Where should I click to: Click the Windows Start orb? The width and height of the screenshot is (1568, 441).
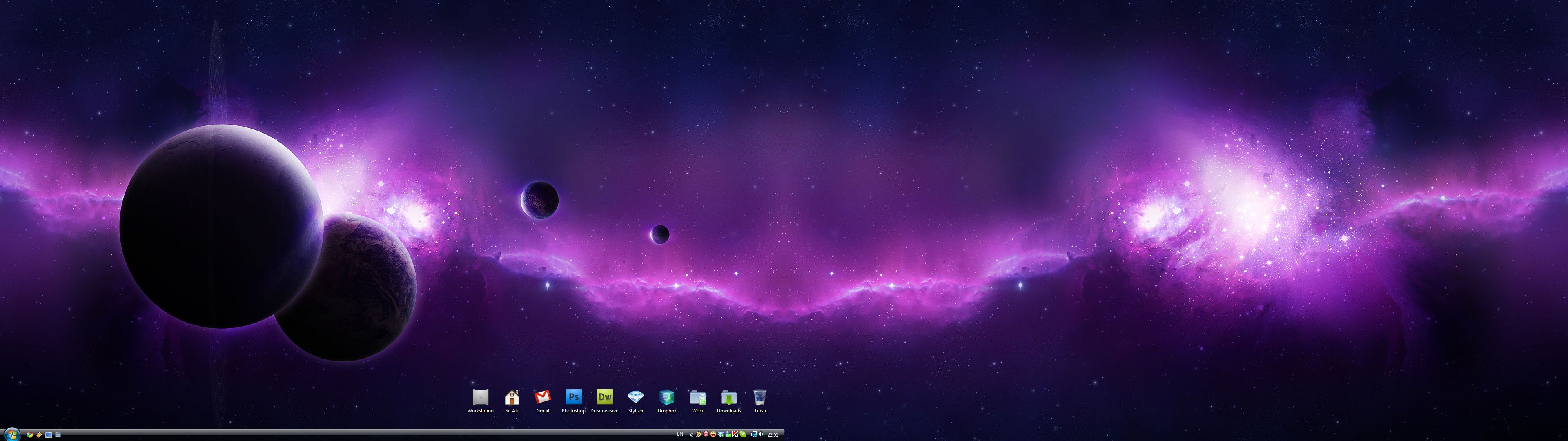12,434
